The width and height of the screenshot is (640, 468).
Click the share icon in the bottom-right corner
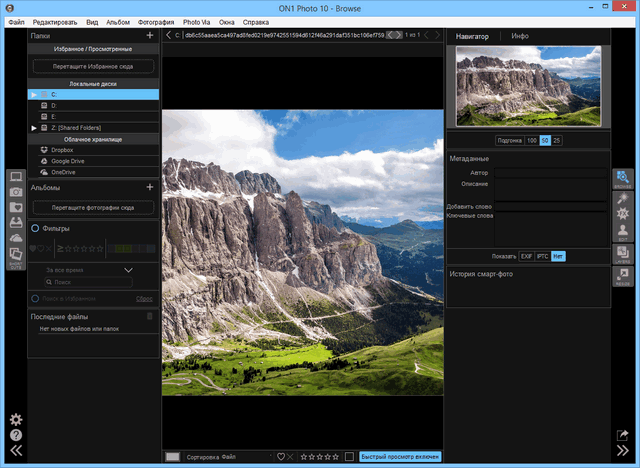(x=622, y=436)
